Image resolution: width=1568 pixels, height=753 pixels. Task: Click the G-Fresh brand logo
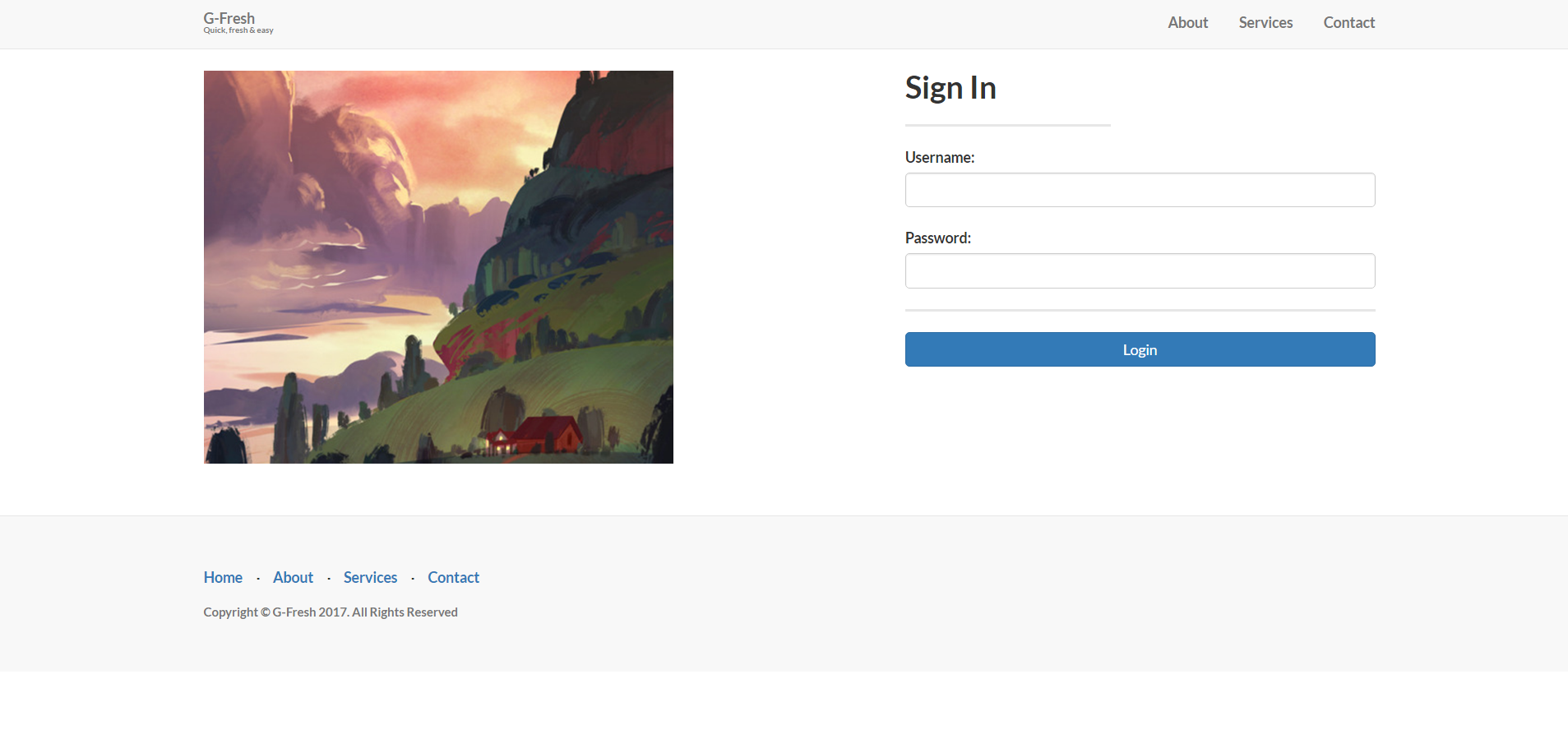point(229,18)
